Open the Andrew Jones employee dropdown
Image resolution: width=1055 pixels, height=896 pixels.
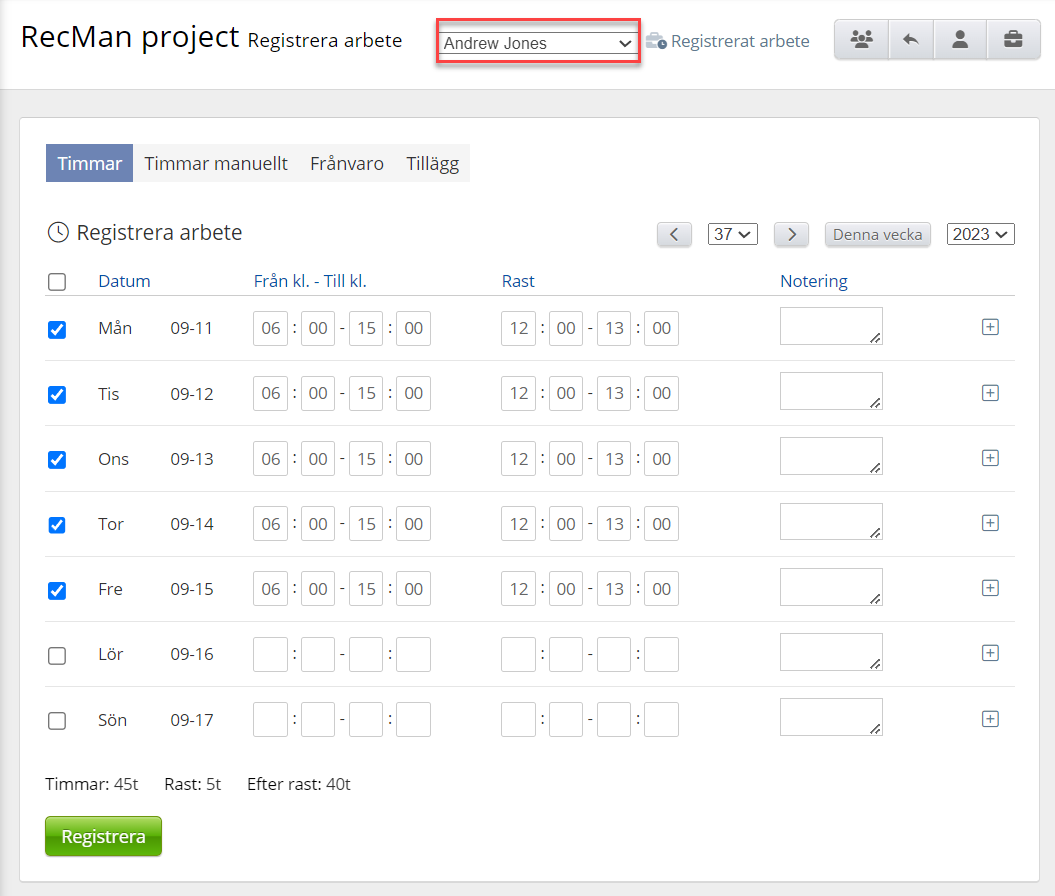click(537, 43)
